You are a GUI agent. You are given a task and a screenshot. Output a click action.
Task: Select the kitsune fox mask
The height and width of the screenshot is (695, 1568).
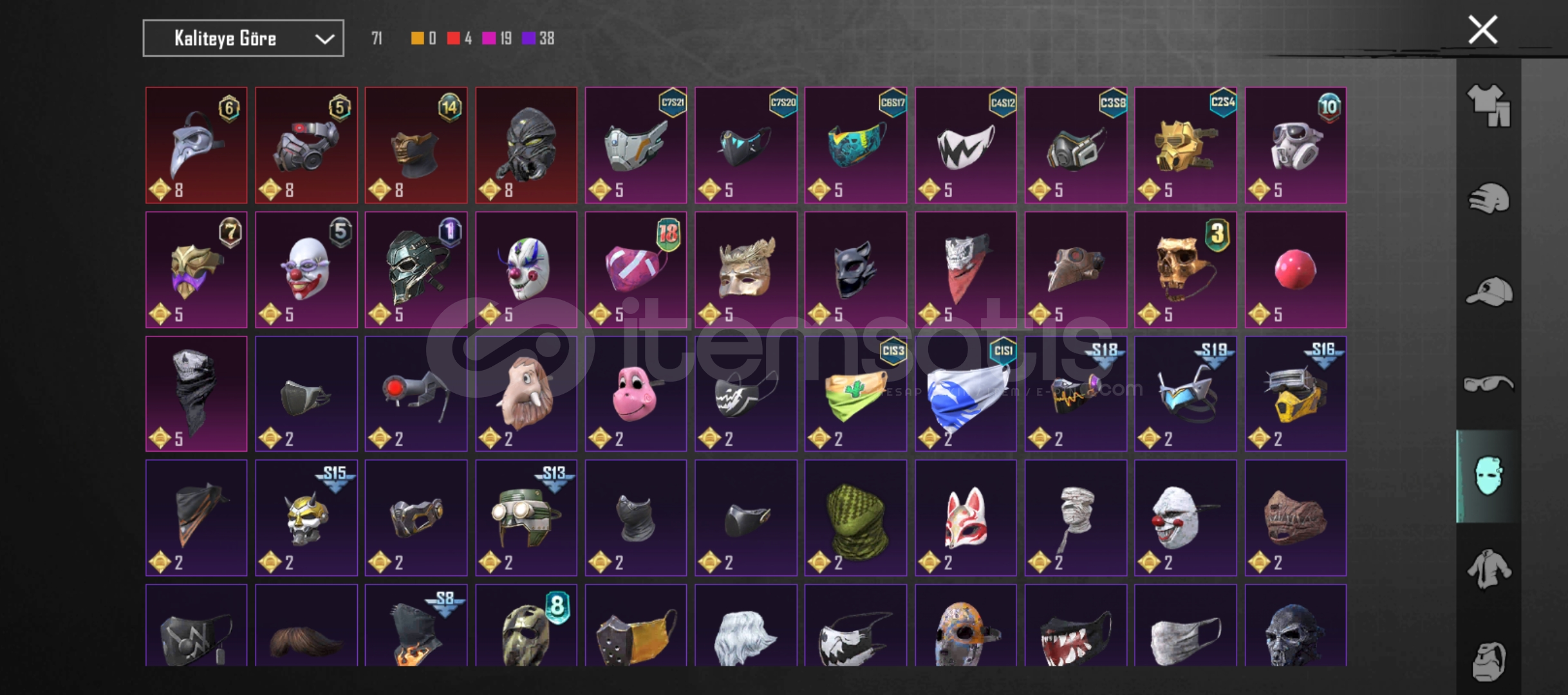(x=966, y=518)
